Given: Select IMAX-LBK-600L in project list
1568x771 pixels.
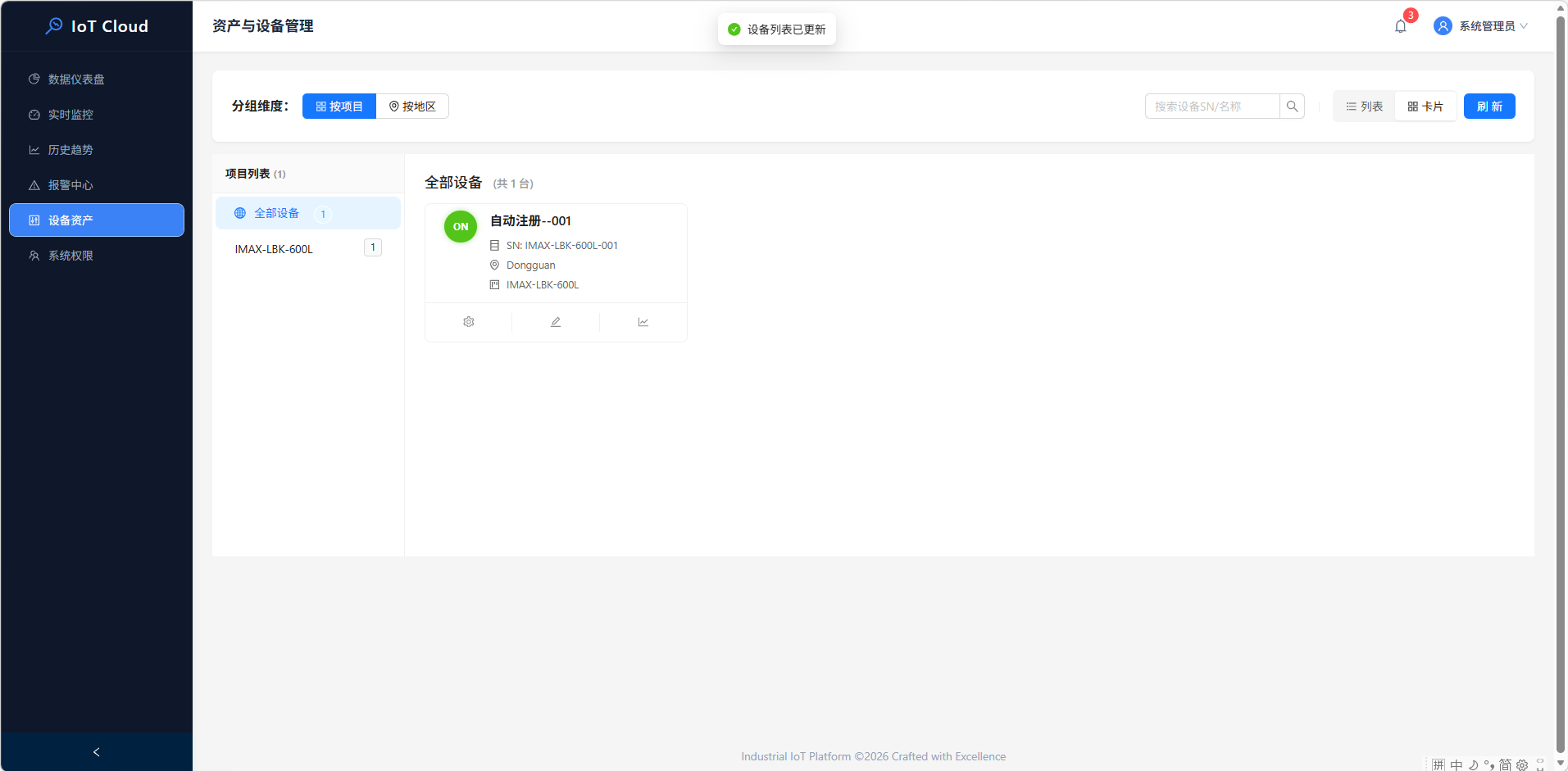Looking at the screenshot, I should point(274,249).
